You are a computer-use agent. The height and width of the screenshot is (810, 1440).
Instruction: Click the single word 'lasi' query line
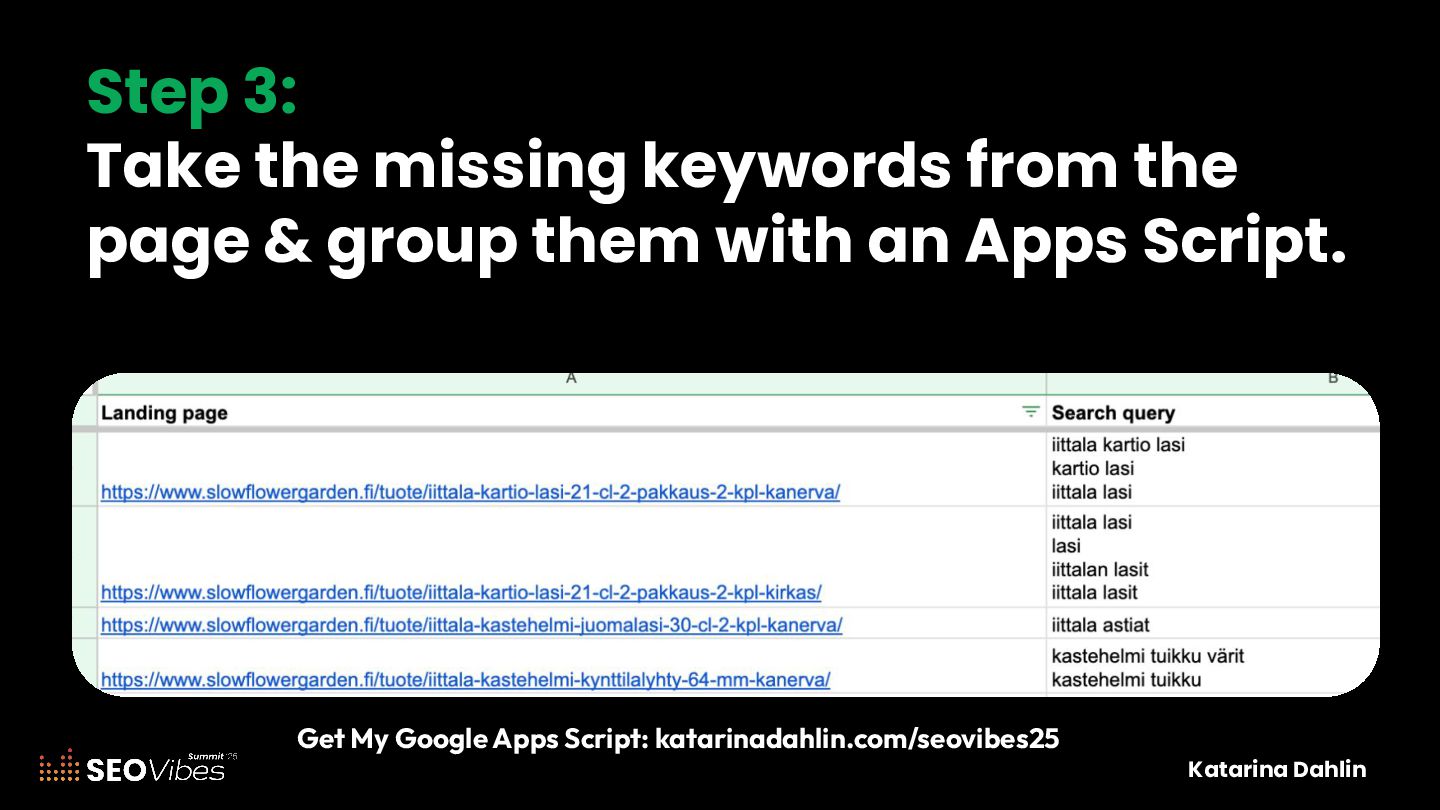1066,546
